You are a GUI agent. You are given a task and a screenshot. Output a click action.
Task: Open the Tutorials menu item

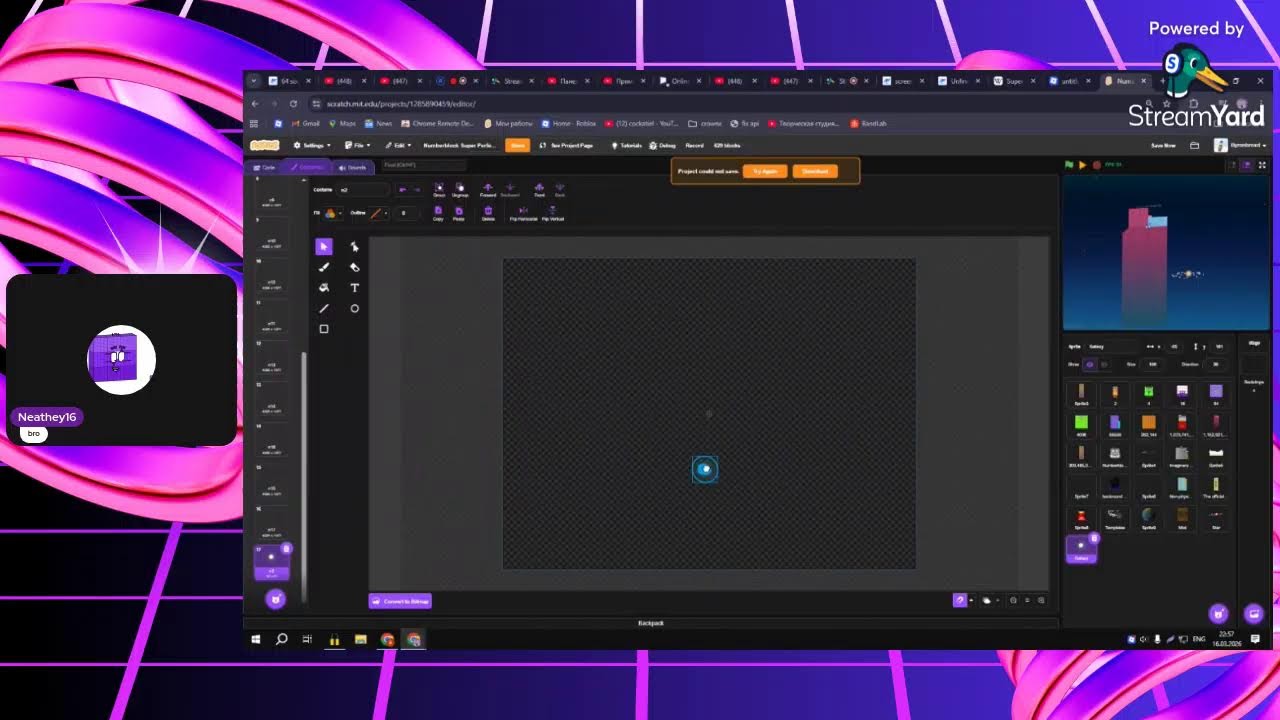tap(627, 145)
